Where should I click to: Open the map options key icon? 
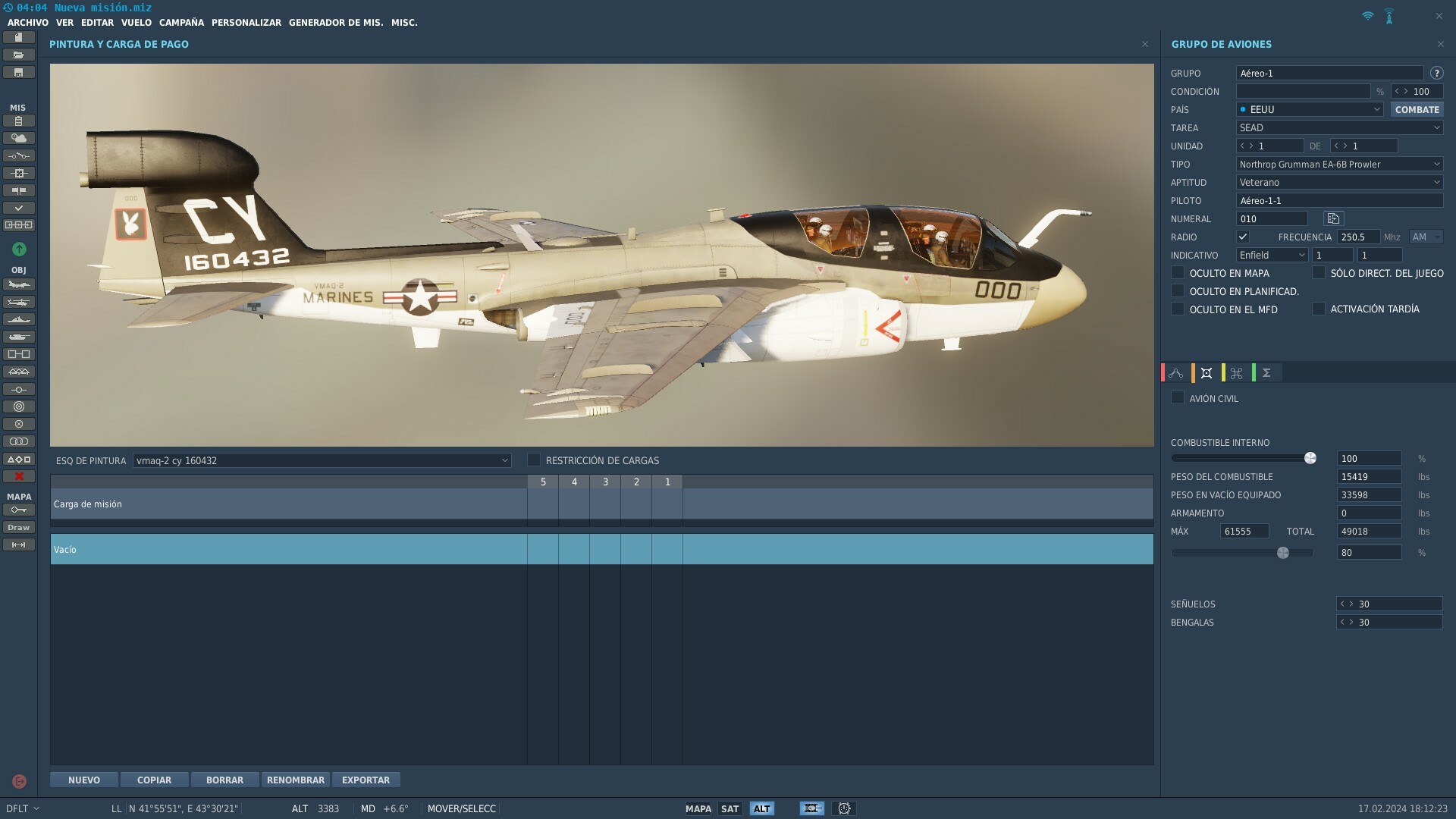[19, 510]
